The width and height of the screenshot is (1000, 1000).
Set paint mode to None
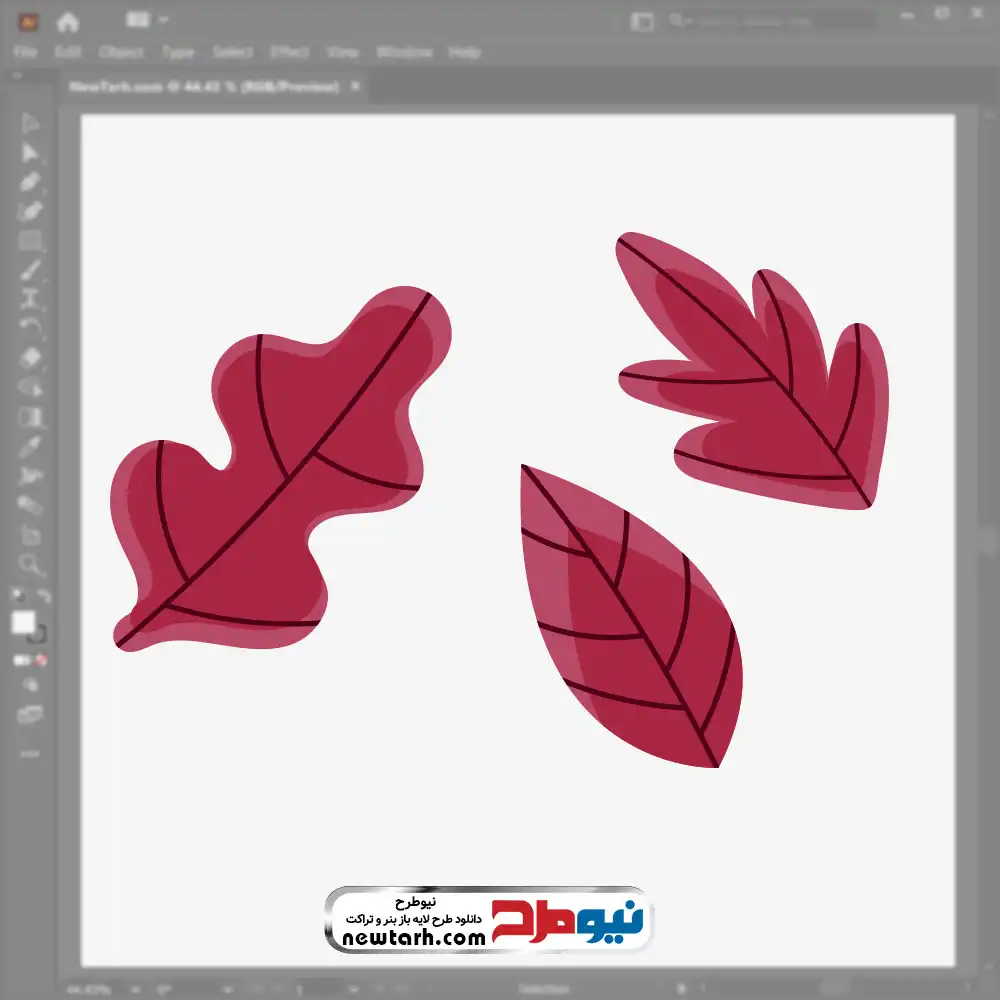point(42,660)
